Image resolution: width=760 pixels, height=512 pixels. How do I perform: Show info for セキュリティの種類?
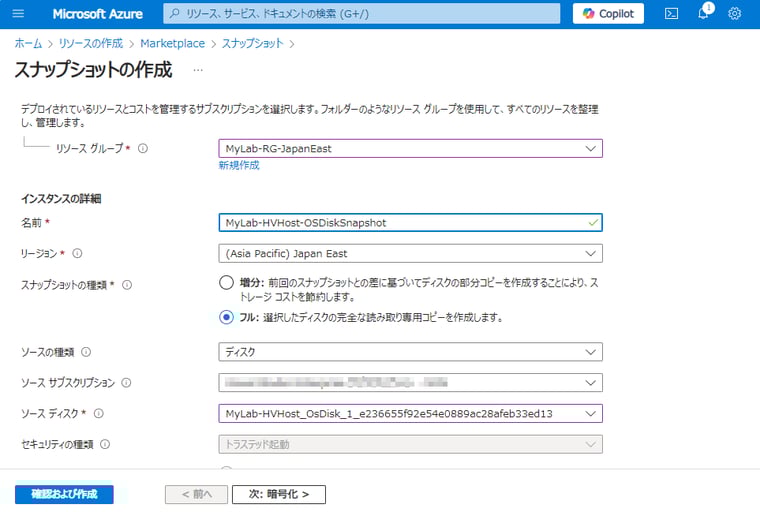tap(105, 444)
